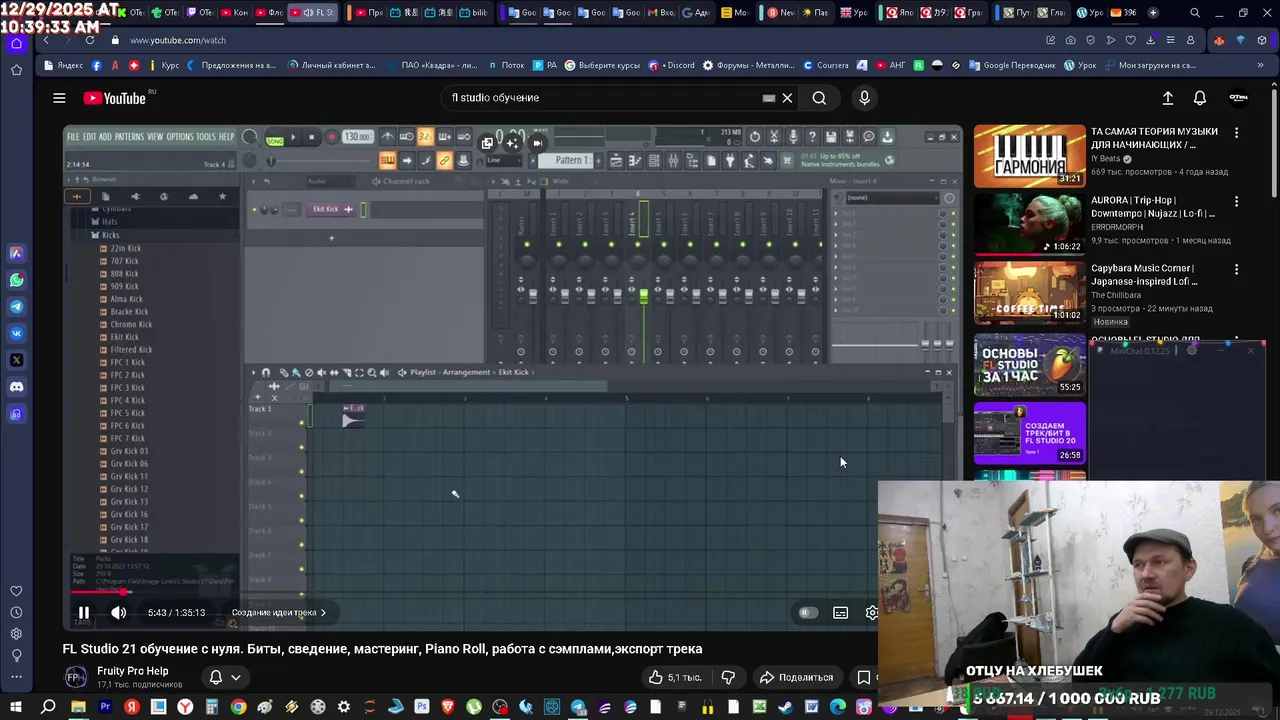Open the more options dots in Opera sidebar

click(x=16, y=677)
